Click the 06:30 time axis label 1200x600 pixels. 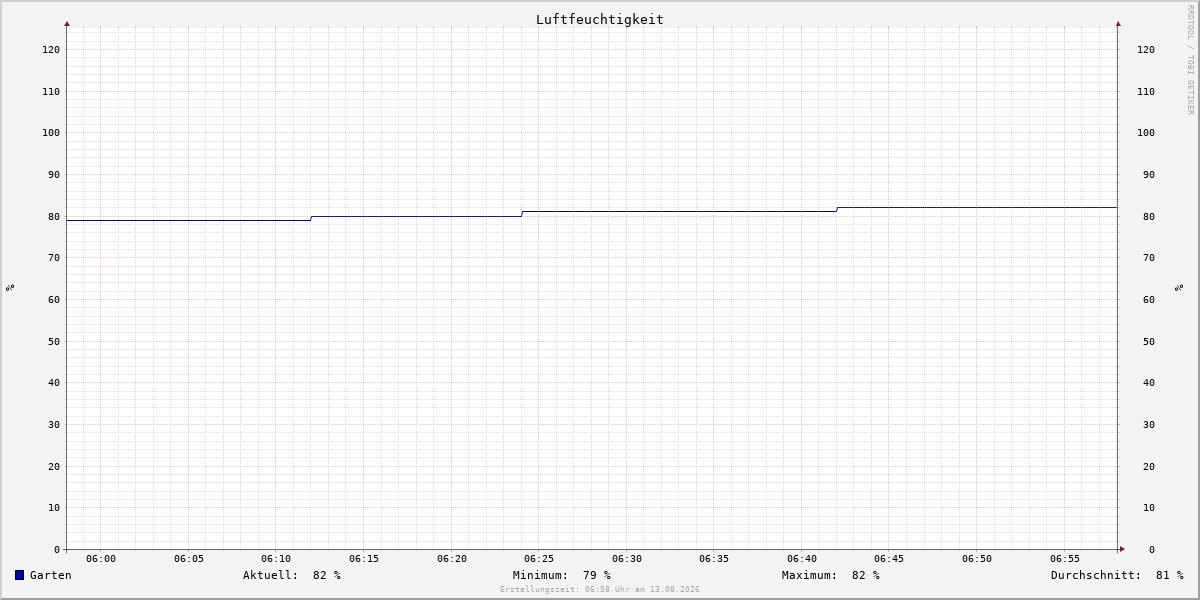tap(627, 559)
